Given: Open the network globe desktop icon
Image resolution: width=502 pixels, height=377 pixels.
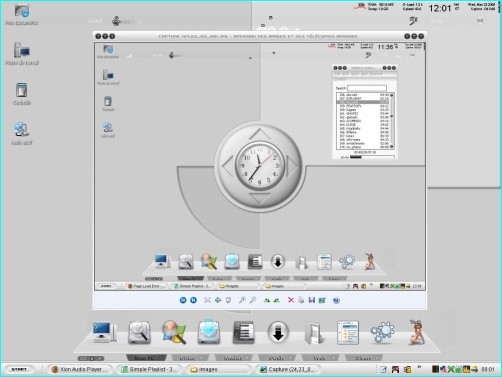Looking at the screenshot, I should tap(22, 133).
